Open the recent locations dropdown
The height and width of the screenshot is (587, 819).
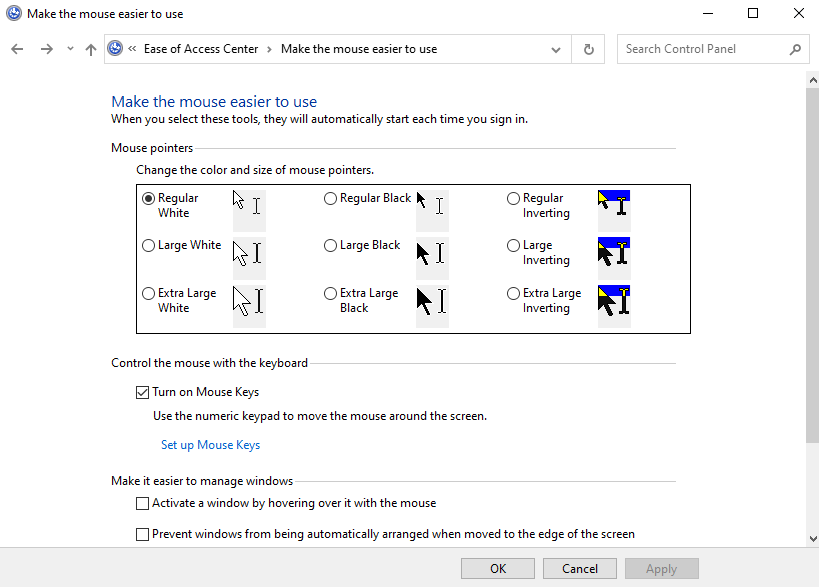pyautogui.click(x=70, y=49)
